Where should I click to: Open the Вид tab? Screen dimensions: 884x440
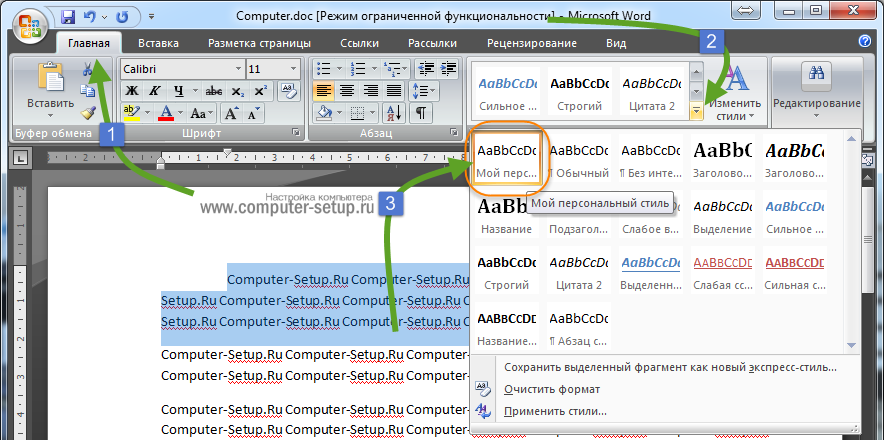(x=616, y=43)
